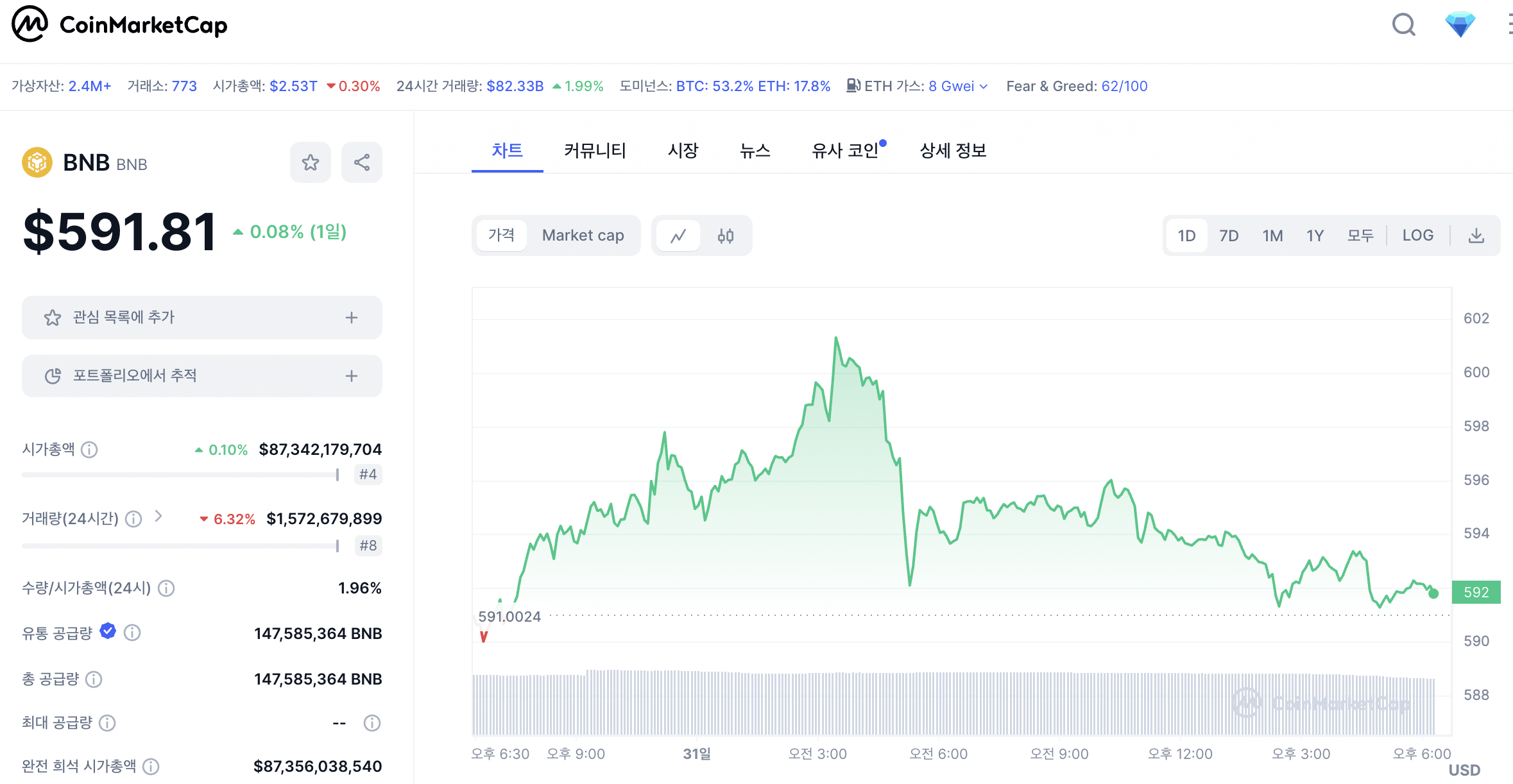Viewport: 1513px width, 784px height.
Task: Click the 1.96% volume ratio value
Action: 360,588
